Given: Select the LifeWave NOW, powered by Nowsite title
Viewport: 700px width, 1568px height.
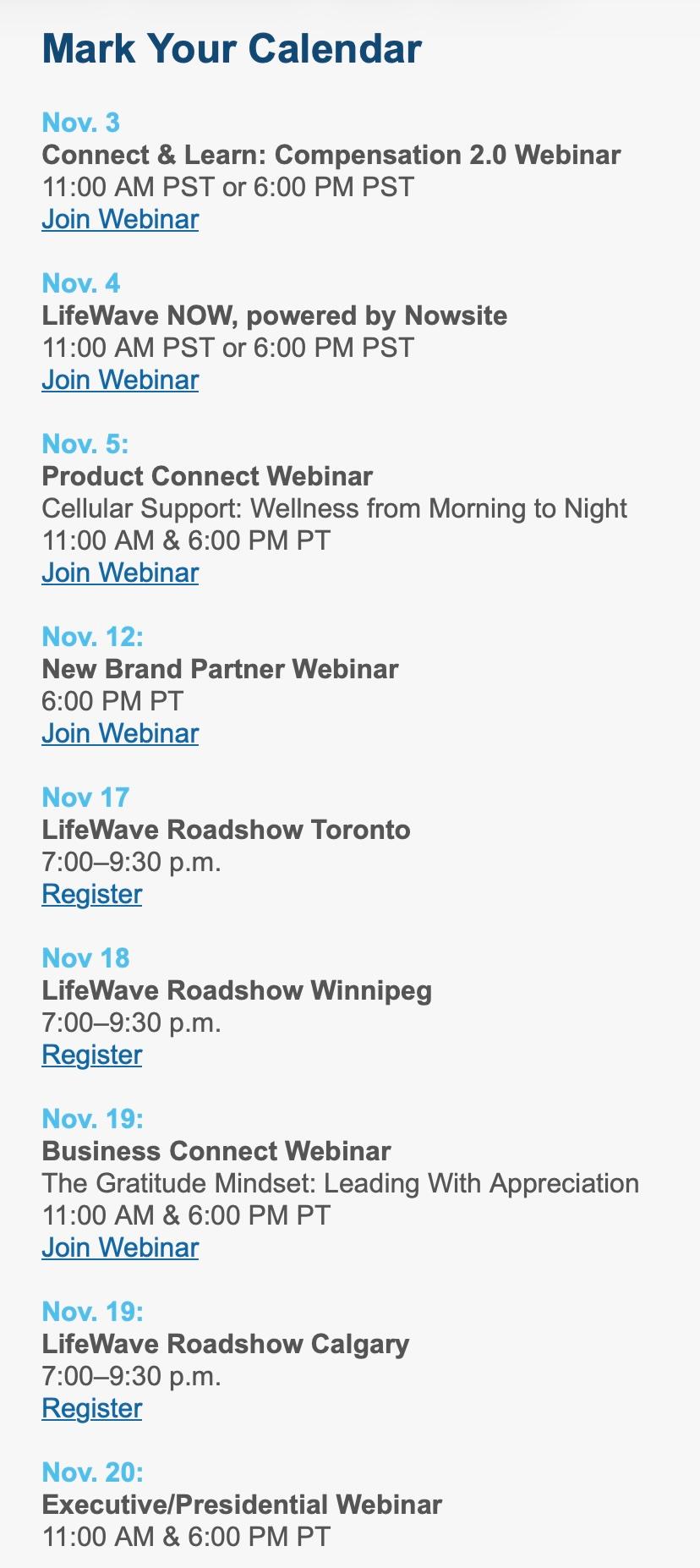Looking at the screenshot, I should click(x=275, y=315).
